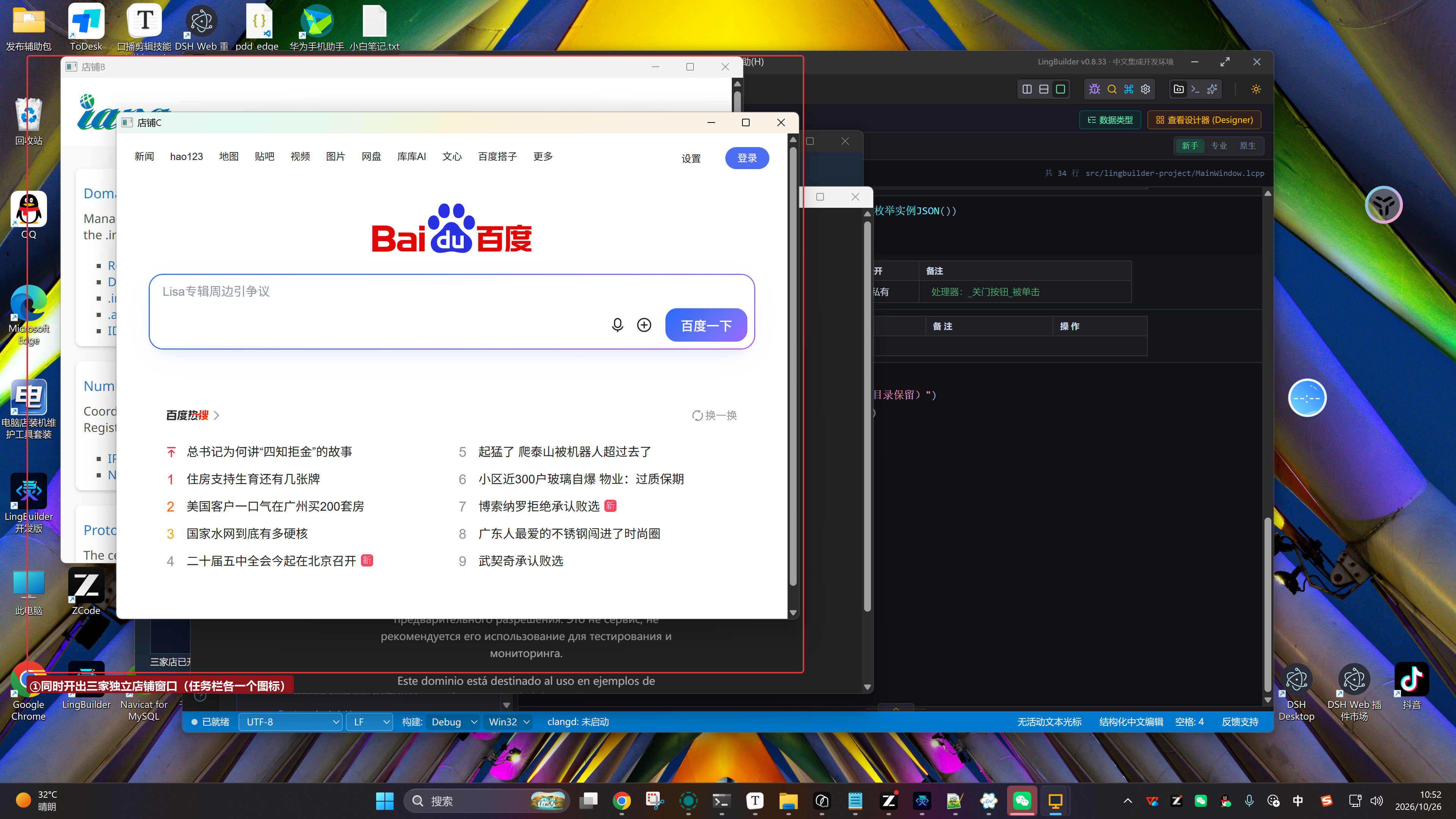Open the LF line ending dropdown

click(x=370, y=722)
